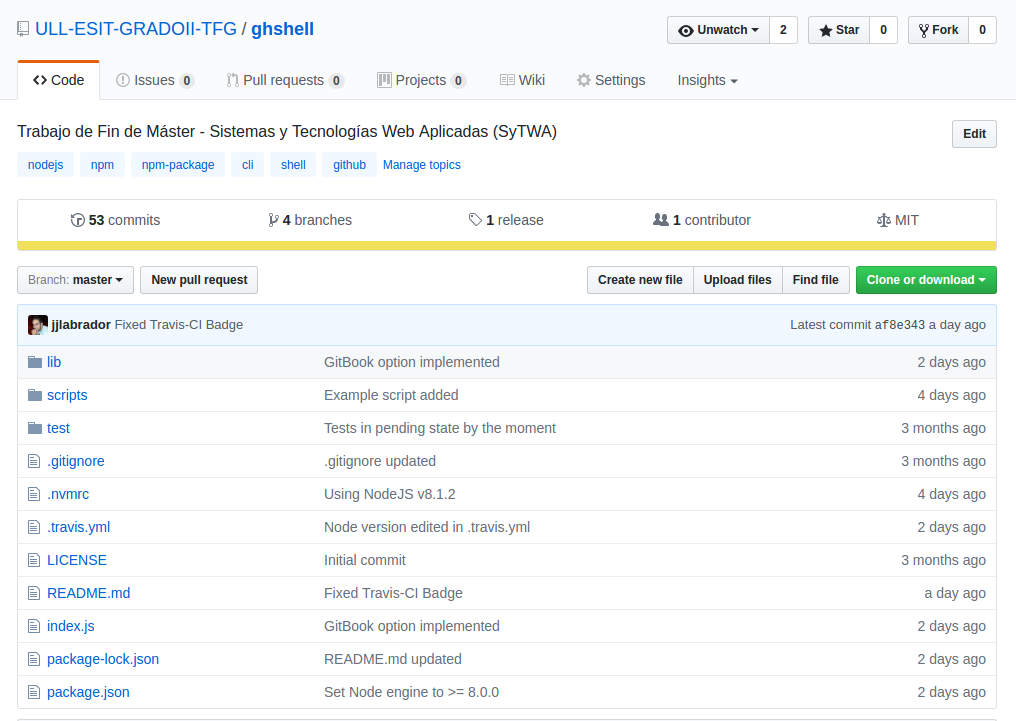Click the fork count 0
Screen dimensions: 1016x721
[982, 30]
